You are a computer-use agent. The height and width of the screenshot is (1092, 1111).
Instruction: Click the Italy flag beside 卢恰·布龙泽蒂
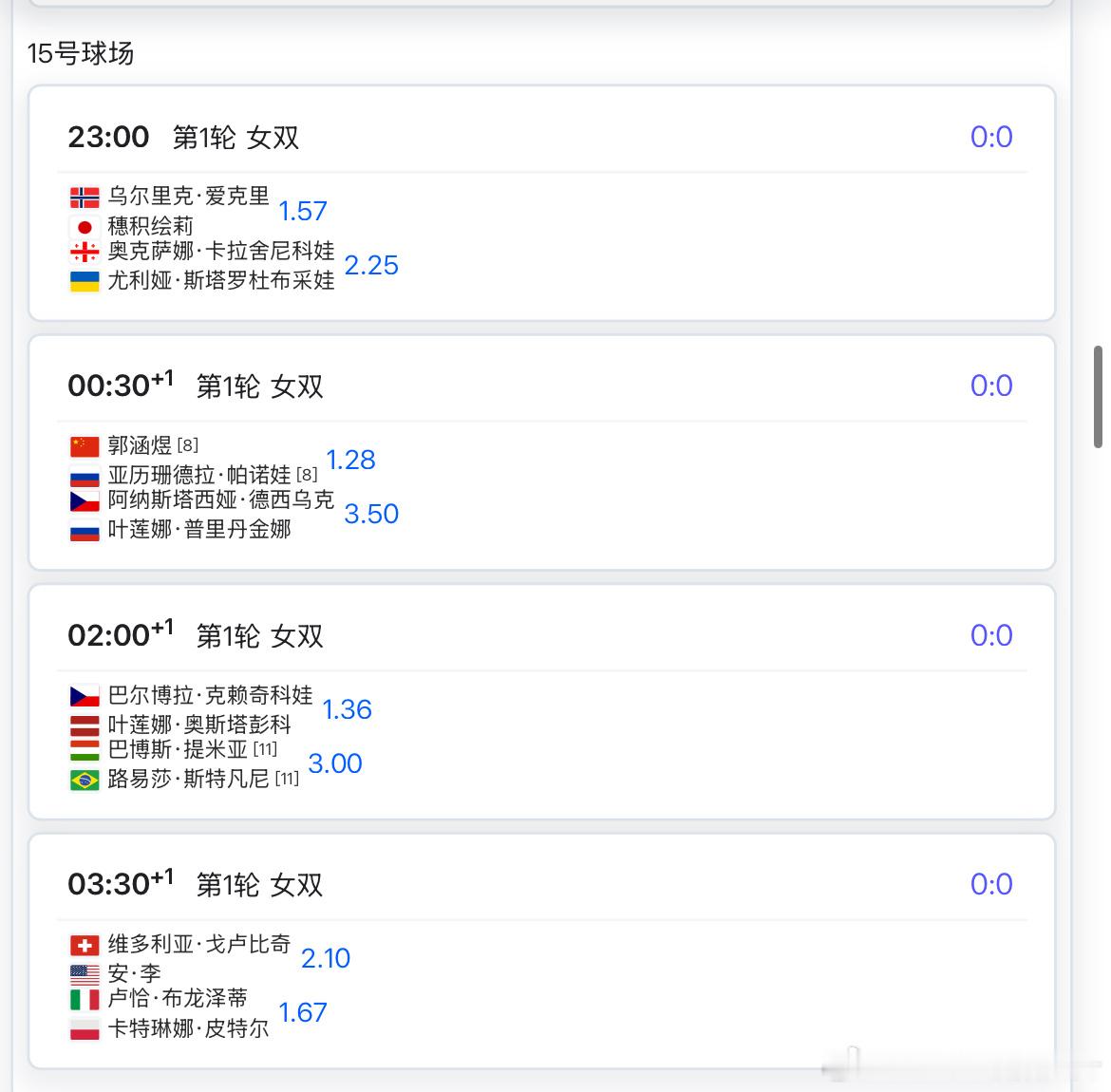click(x=85, y=1000)
